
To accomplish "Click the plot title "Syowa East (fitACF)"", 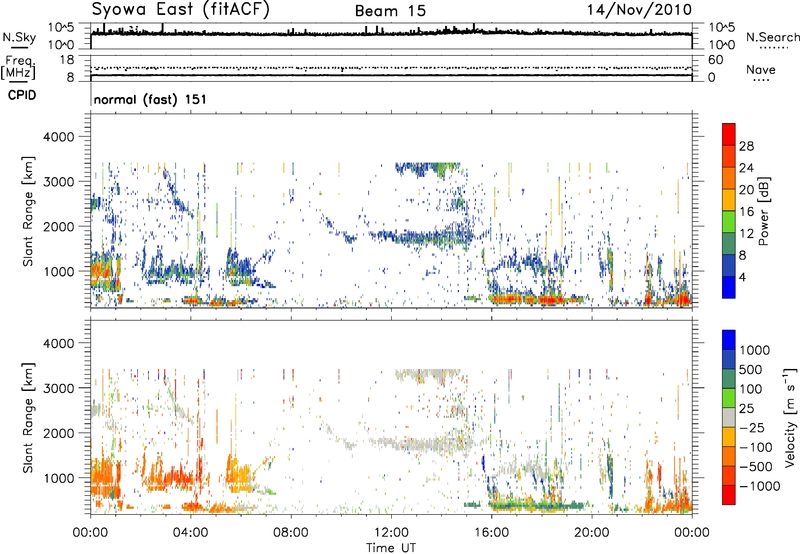I will click(180, 10).
